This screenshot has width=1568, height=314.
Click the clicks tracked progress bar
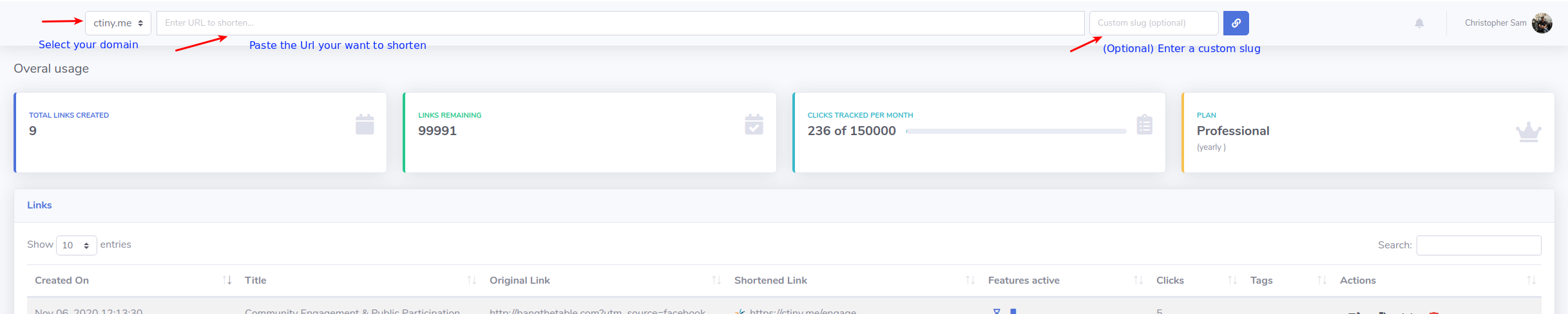(x=1016, y=131)
